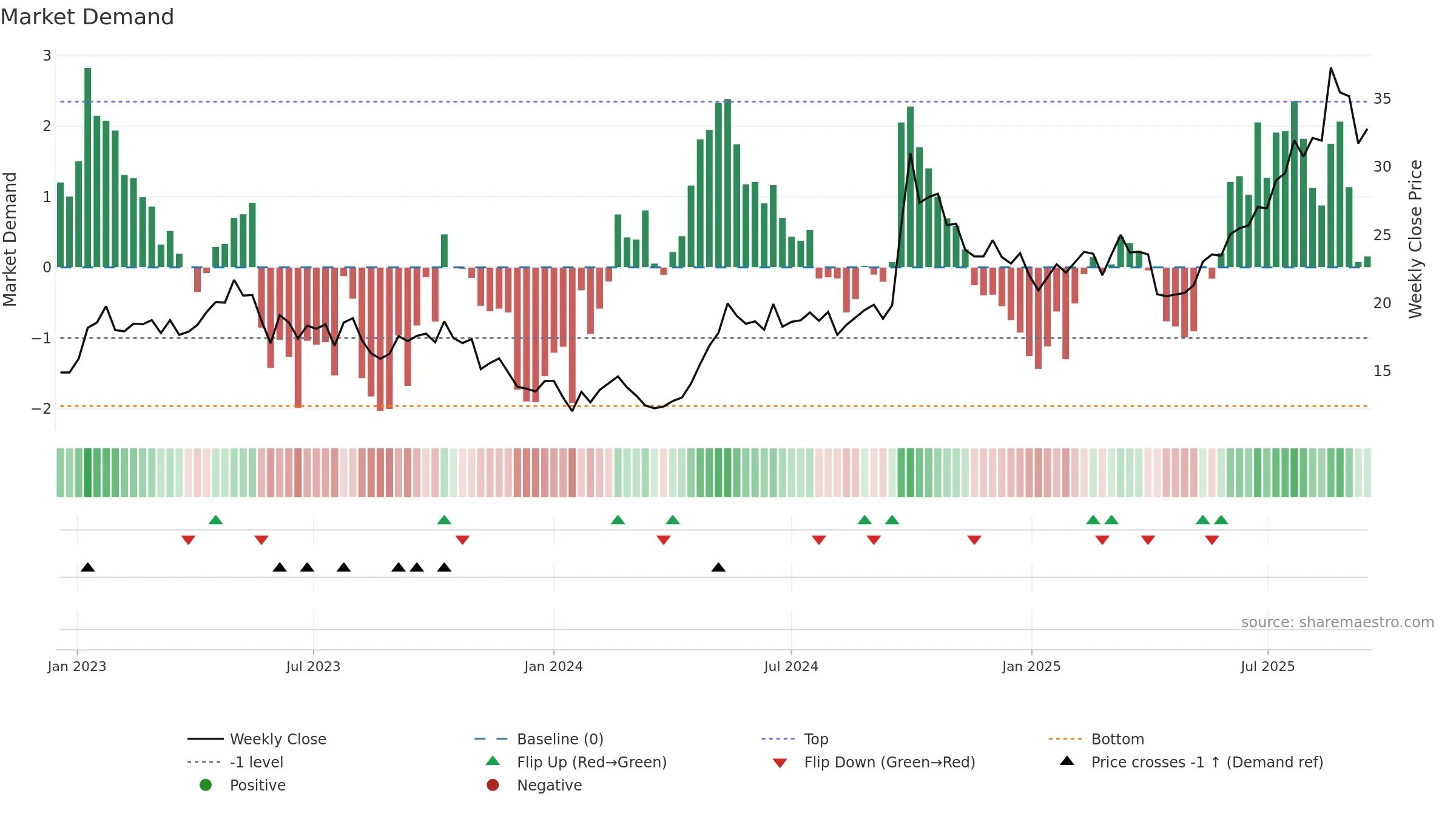The width and height of the screenshot is (1456, 819).
Task: Click the Jul 2025 x-axis label
Action: coord(1268,667)
